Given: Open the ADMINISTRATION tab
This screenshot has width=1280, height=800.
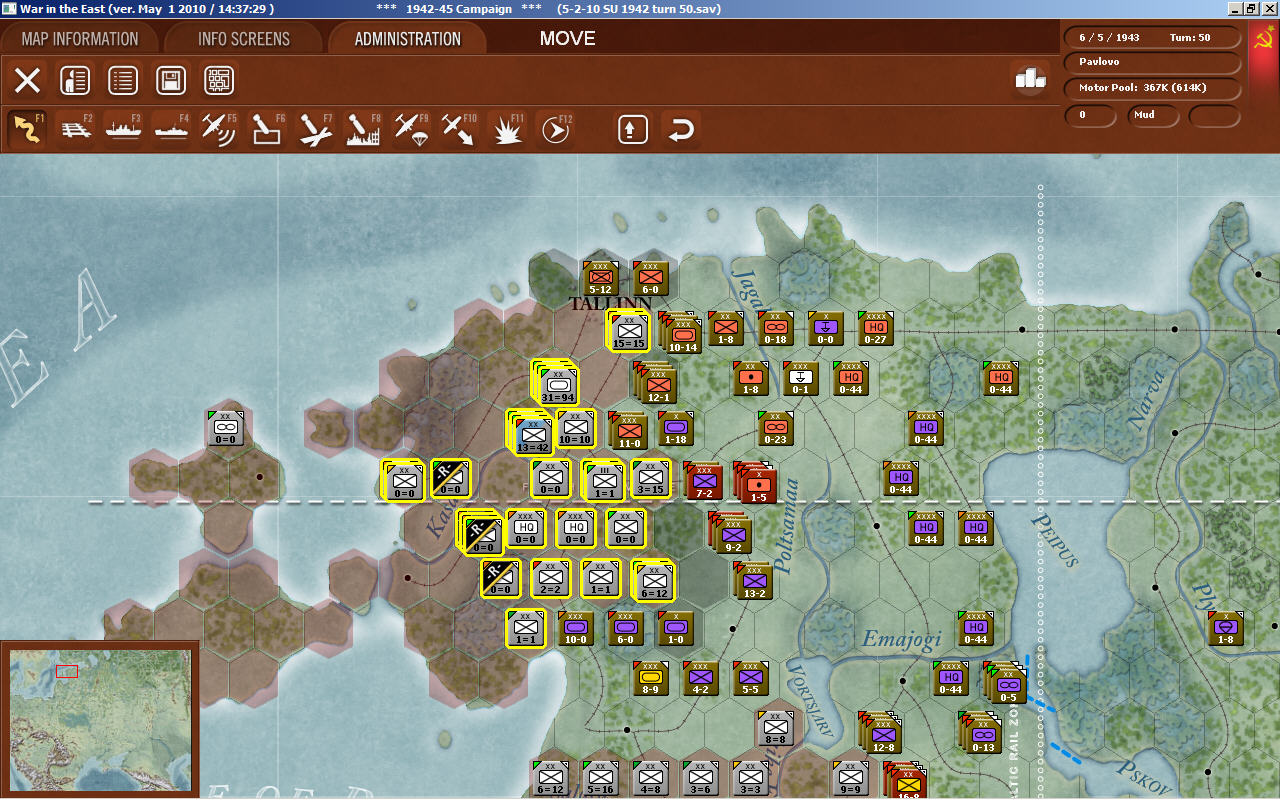Looking at the screenshot, I should click(407, 39).
